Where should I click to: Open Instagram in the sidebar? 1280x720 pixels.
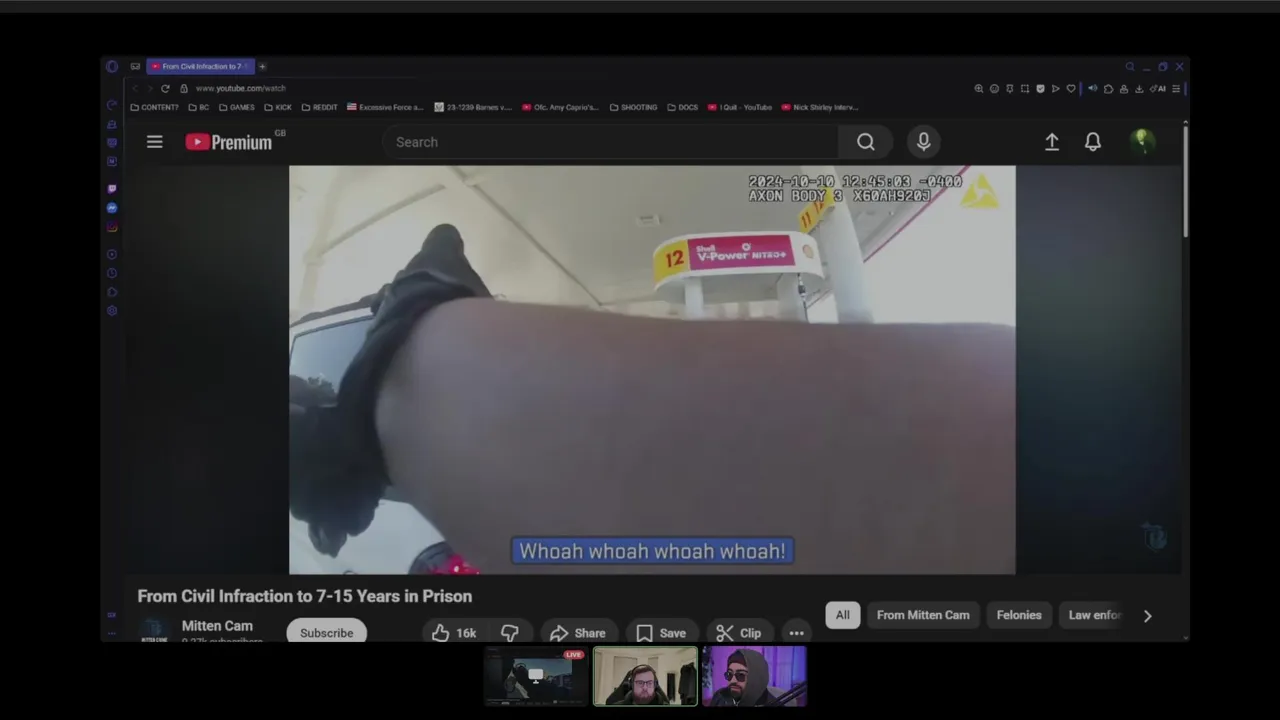pos(112,227)
